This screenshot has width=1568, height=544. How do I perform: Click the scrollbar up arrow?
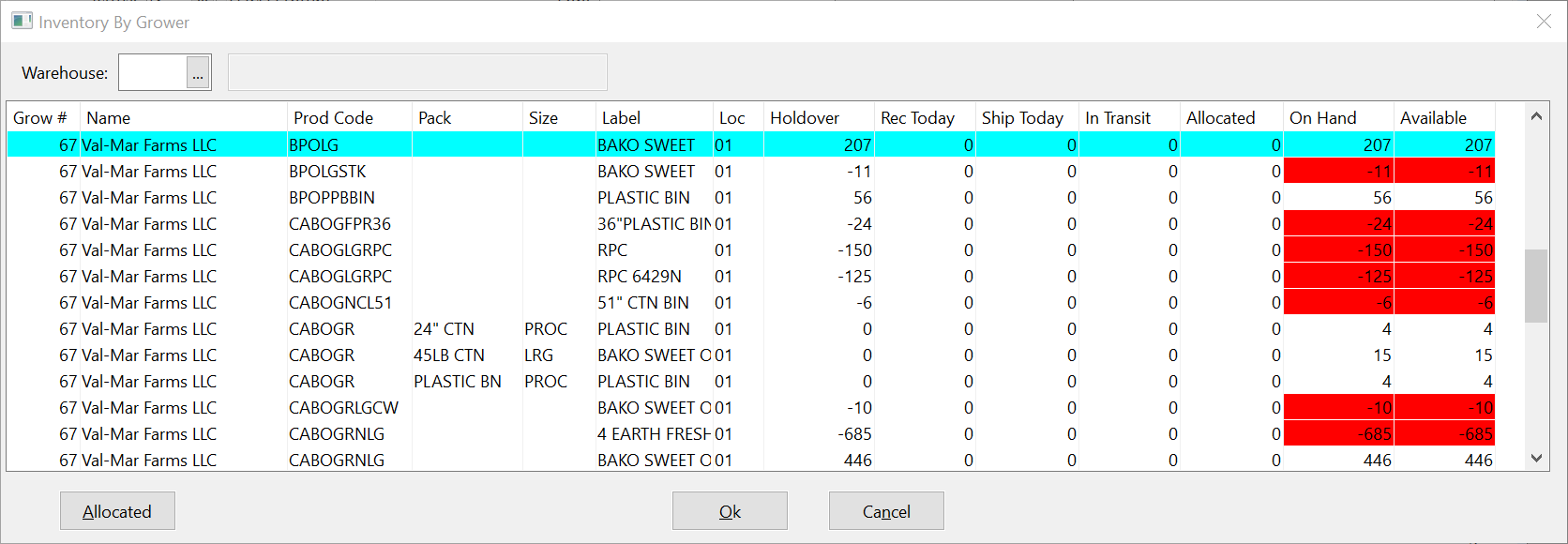tap(1536, 115)
